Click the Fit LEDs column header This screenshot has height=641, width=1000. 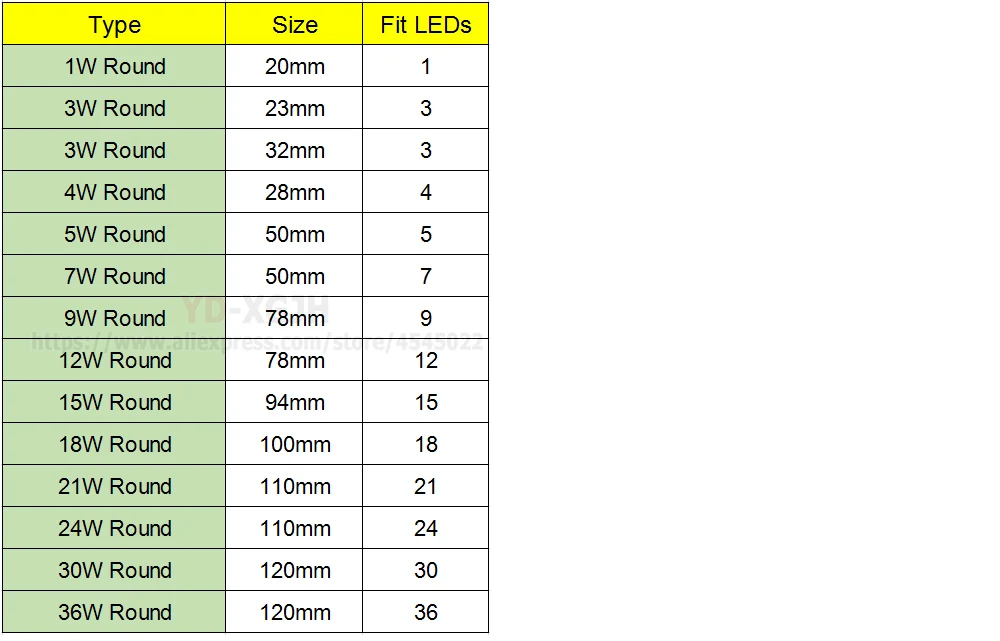tap(425, 25)
